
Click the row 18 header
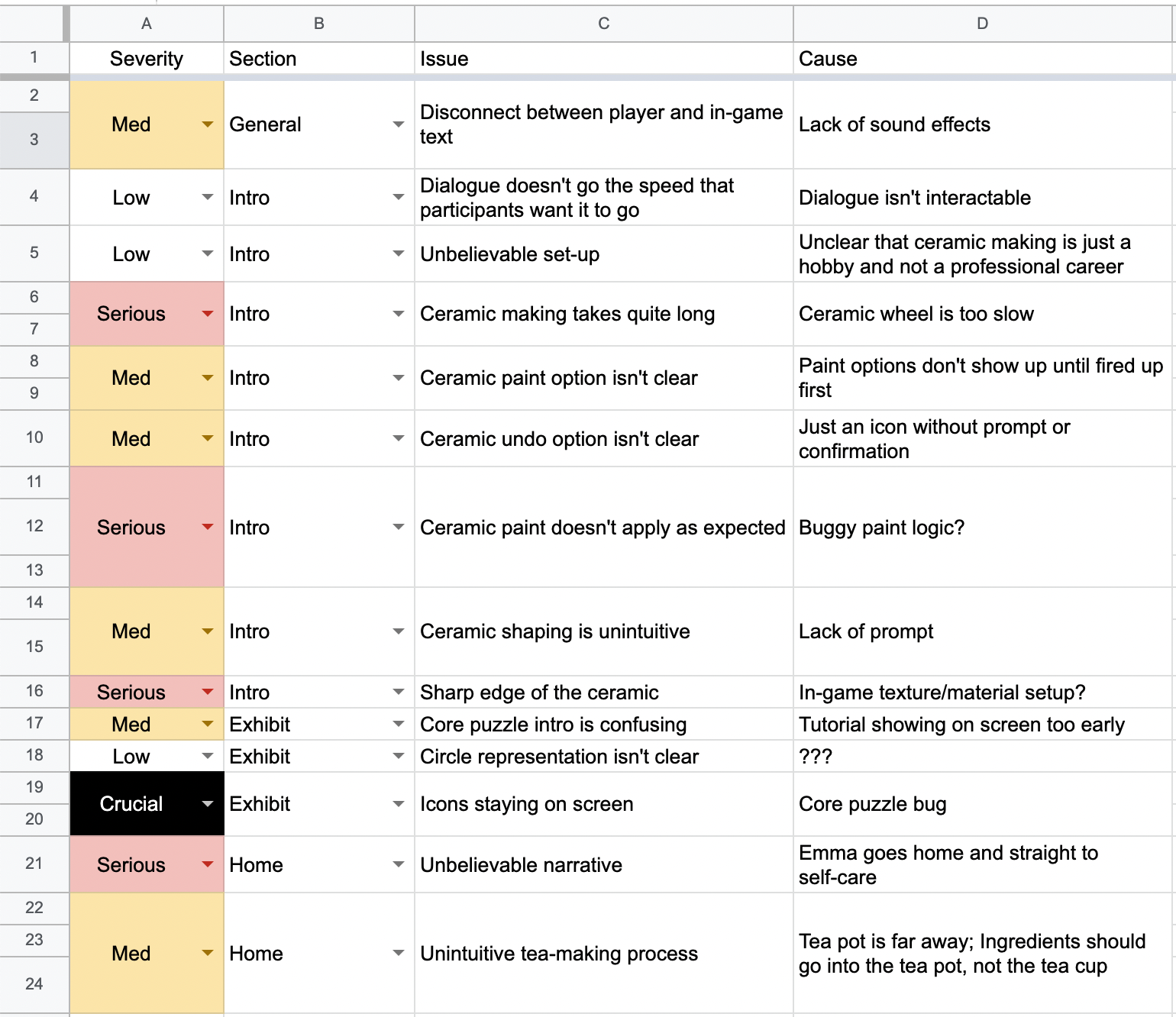click(34, 756)
